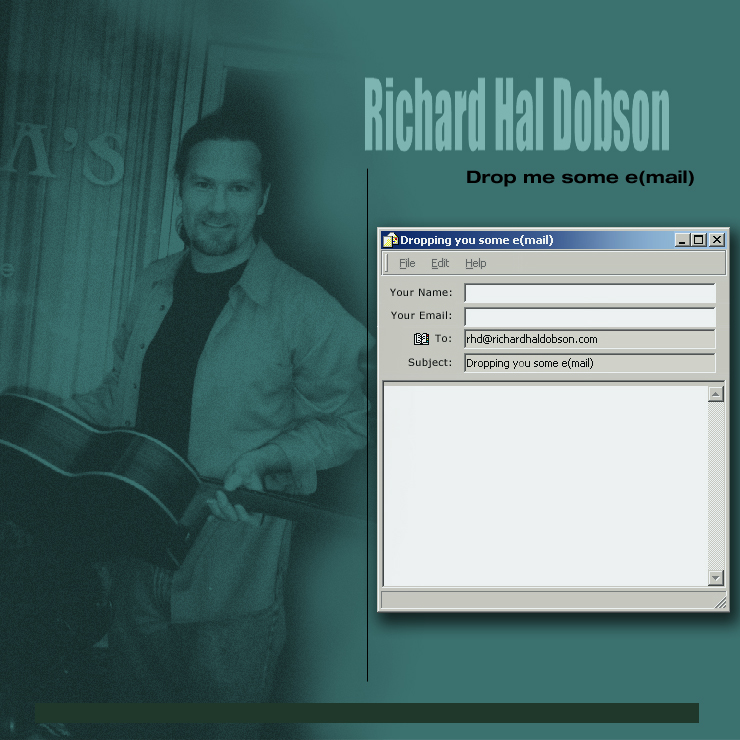Click the 'Your Email:' label
This screenshot has height=740, width=740.
point(421,315)
